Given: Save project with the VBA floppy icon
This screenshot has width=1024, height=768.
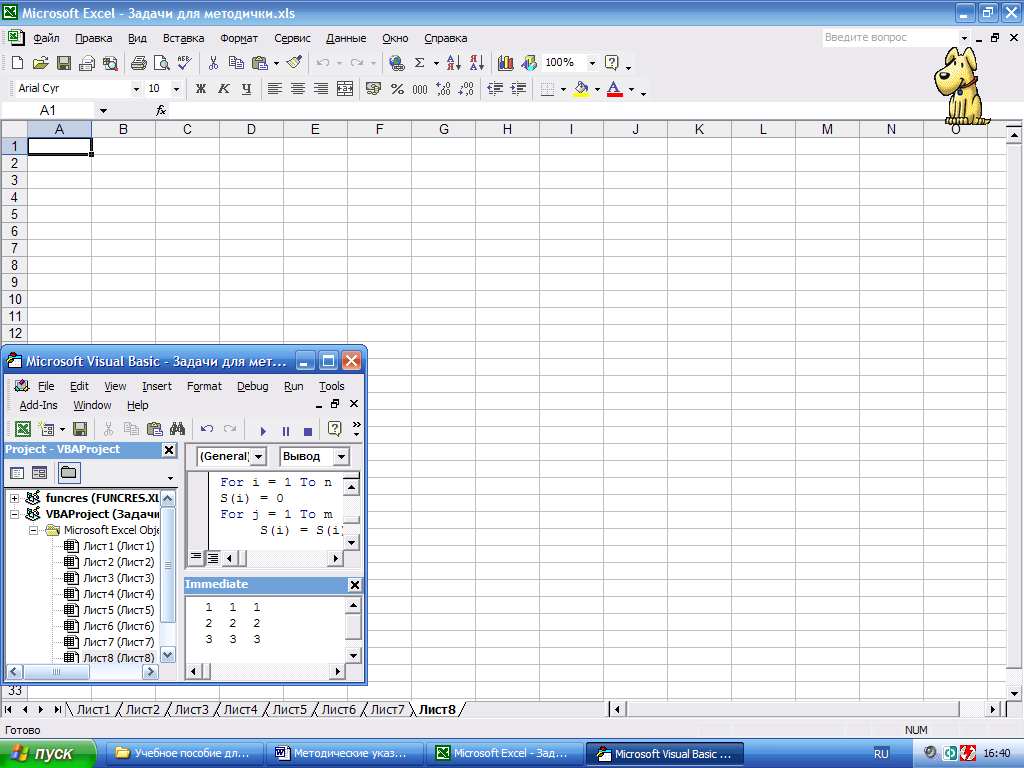Looking at the screenshot, I should (x=80, y=429).
